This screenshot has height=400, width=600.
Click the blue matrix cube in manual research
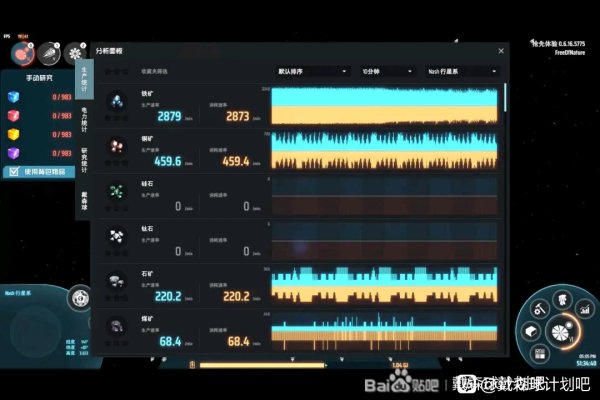(x=13, y=97)
